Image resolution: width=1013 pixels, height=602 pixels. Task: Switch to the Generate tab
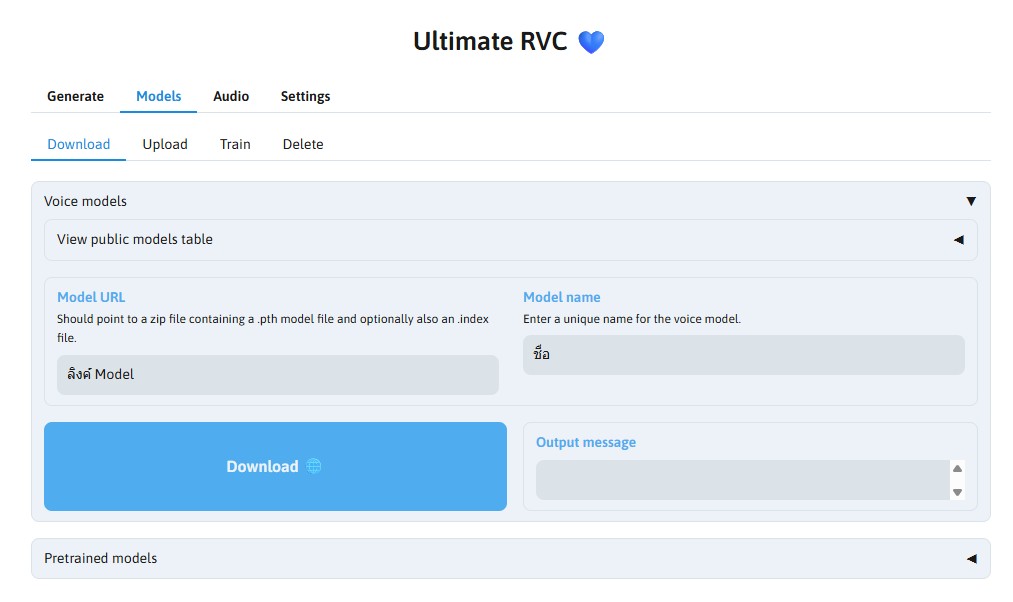(75, 96)
